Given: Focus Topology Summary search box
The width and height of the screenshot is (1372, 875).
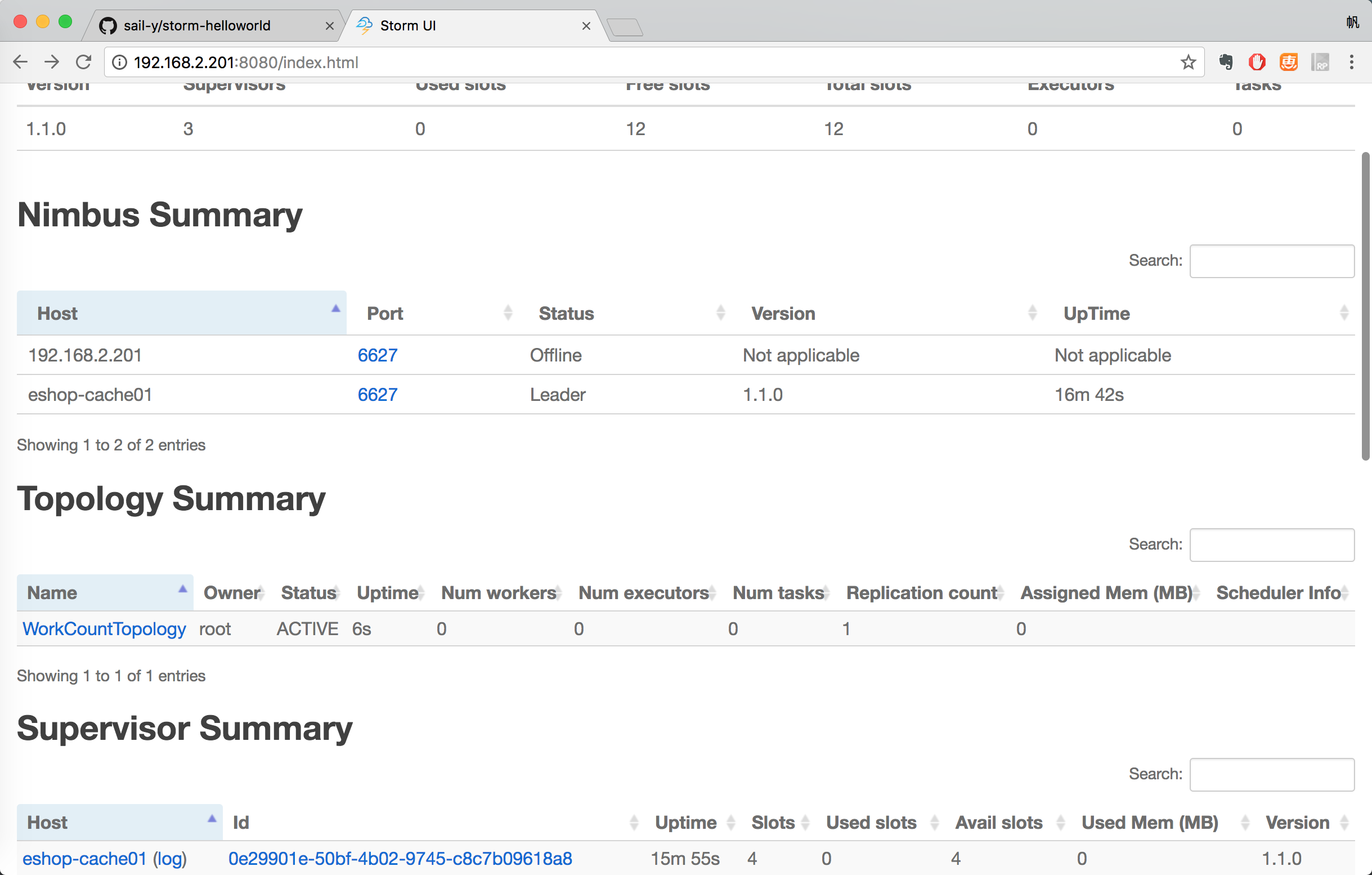Looking at the screenshot, I should 1272,545.
